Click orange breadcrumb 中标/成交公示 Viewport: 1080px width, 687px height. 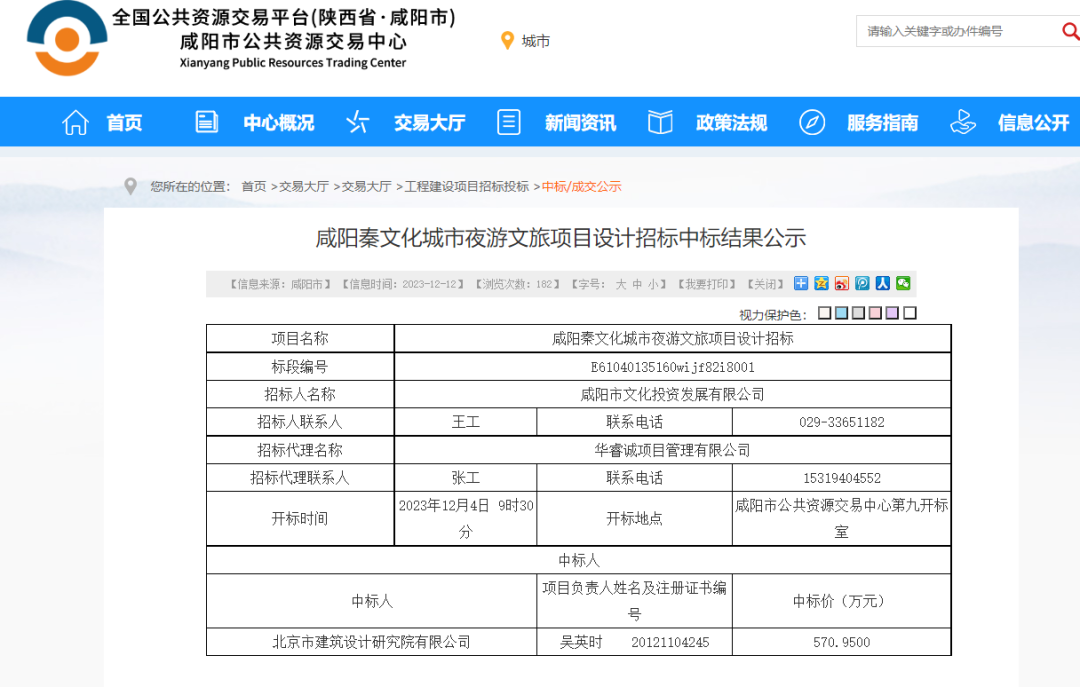tap(581, 186)
